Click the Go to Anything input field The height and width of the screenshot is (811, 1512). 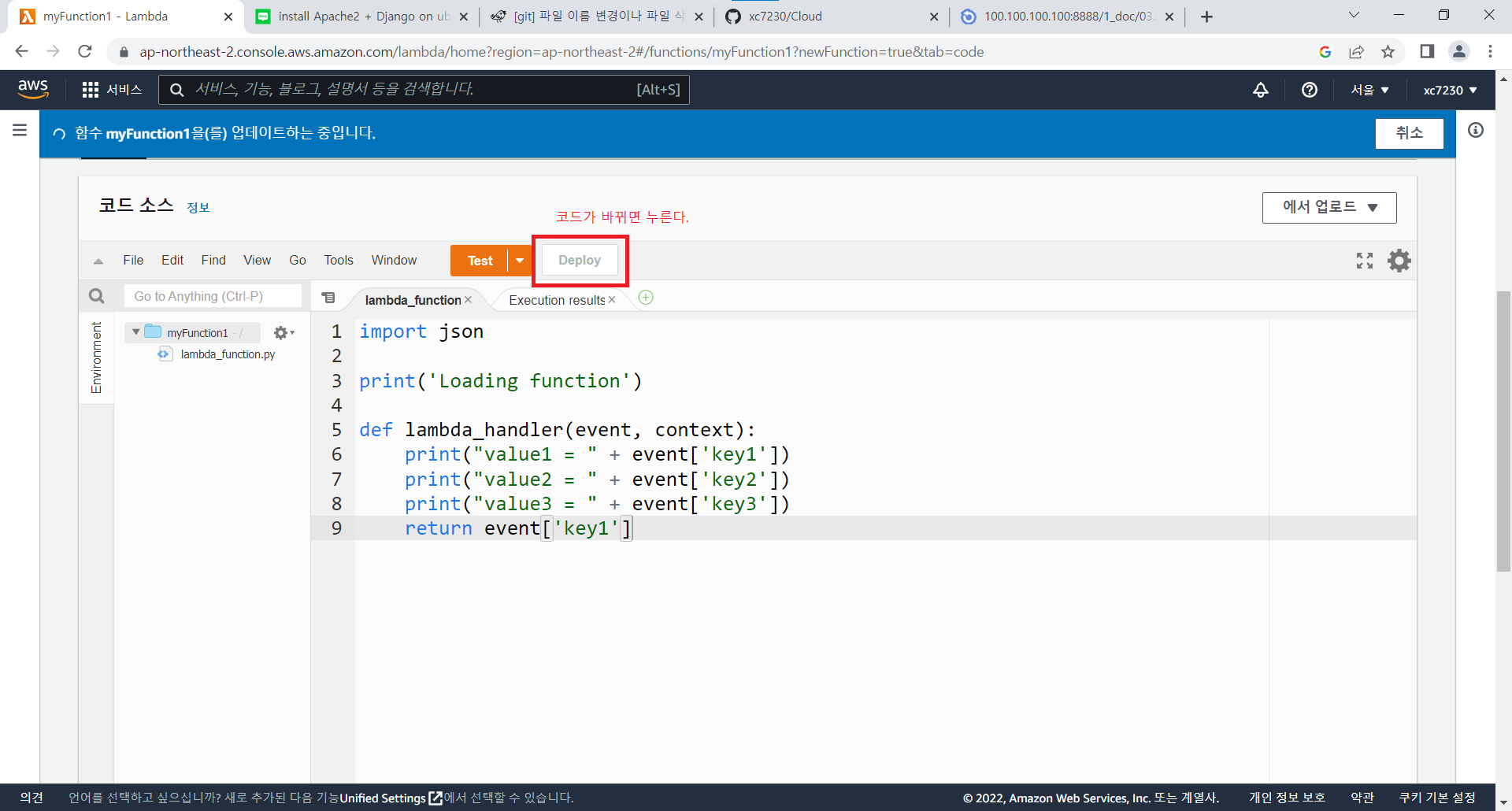[213, 296]
